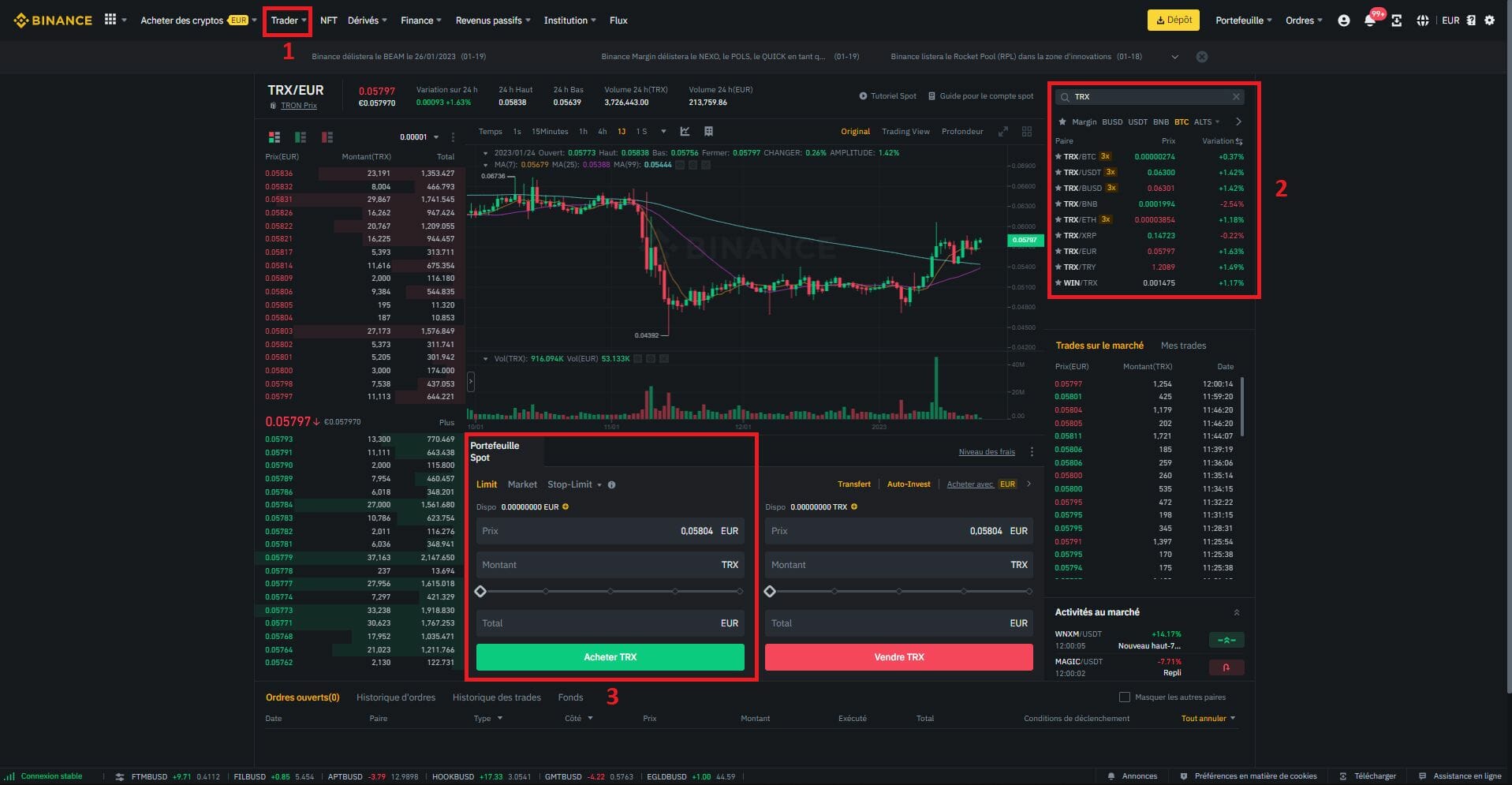Show combined buy and sell order book view
This screenshot has width=1512, height=785.
[274, 137]
